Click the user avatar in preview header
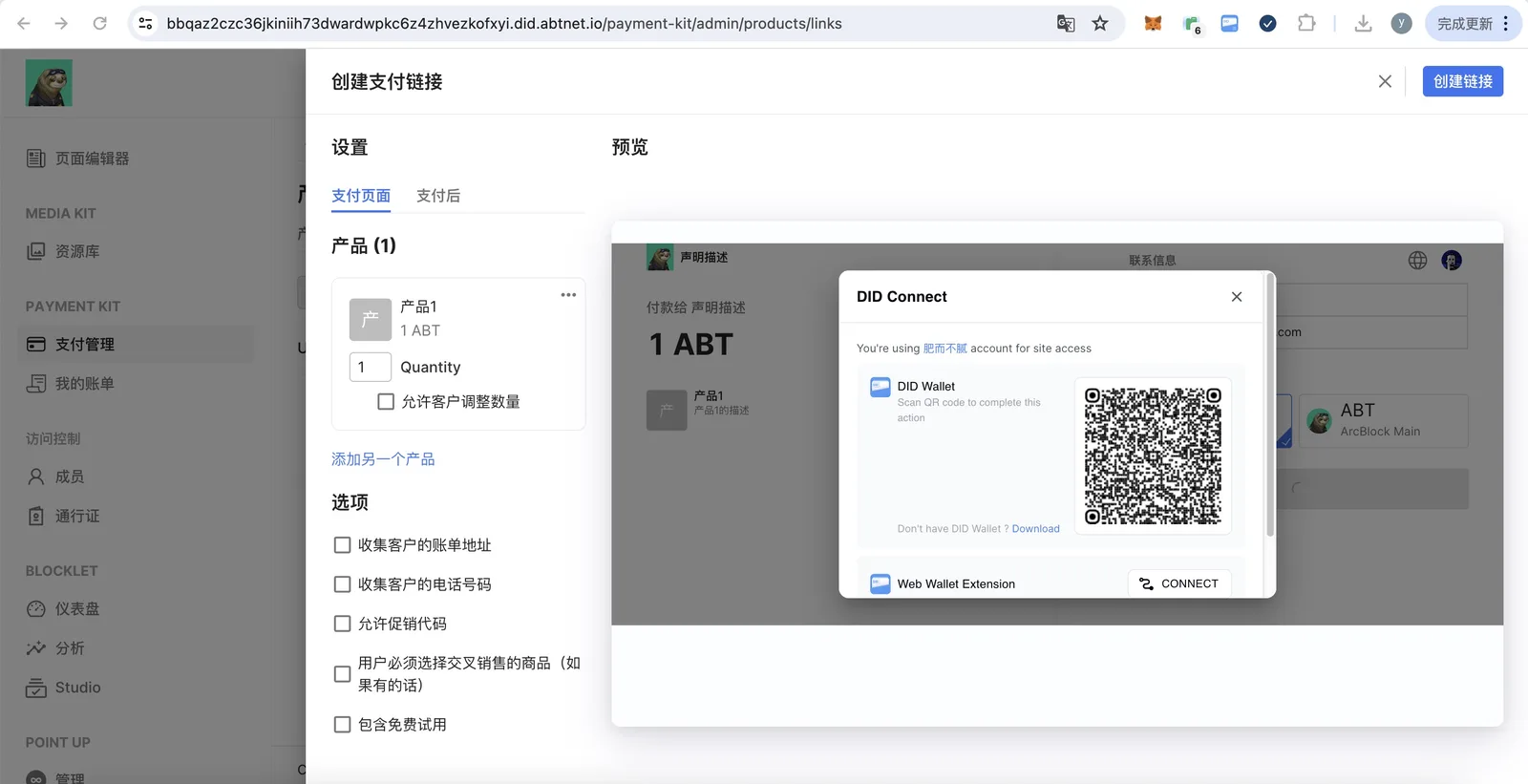Screen dimensions: 1528x784 pos(1452,261)
